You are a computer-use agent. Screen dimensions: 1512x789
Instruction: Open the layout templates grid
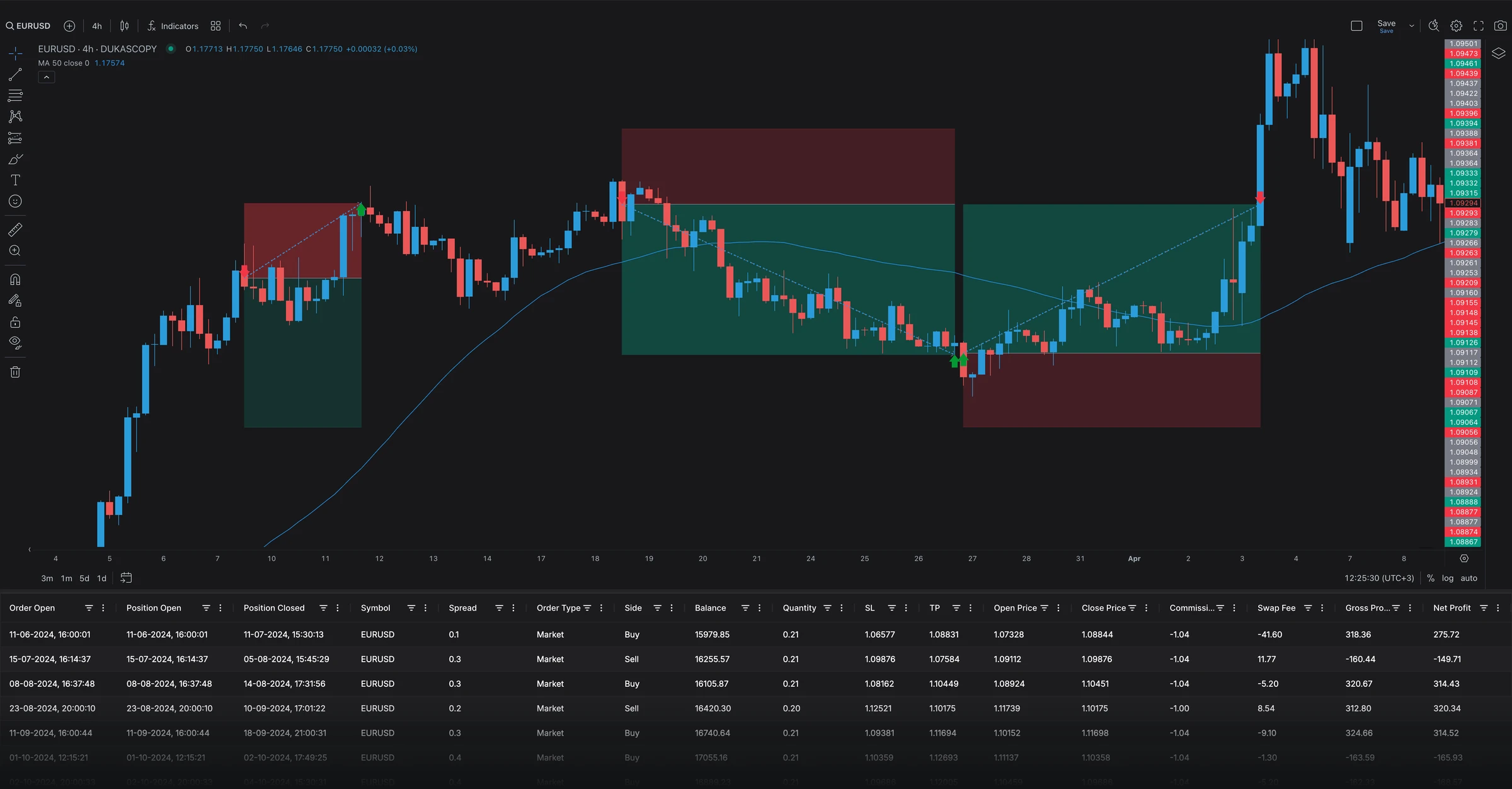215,26
